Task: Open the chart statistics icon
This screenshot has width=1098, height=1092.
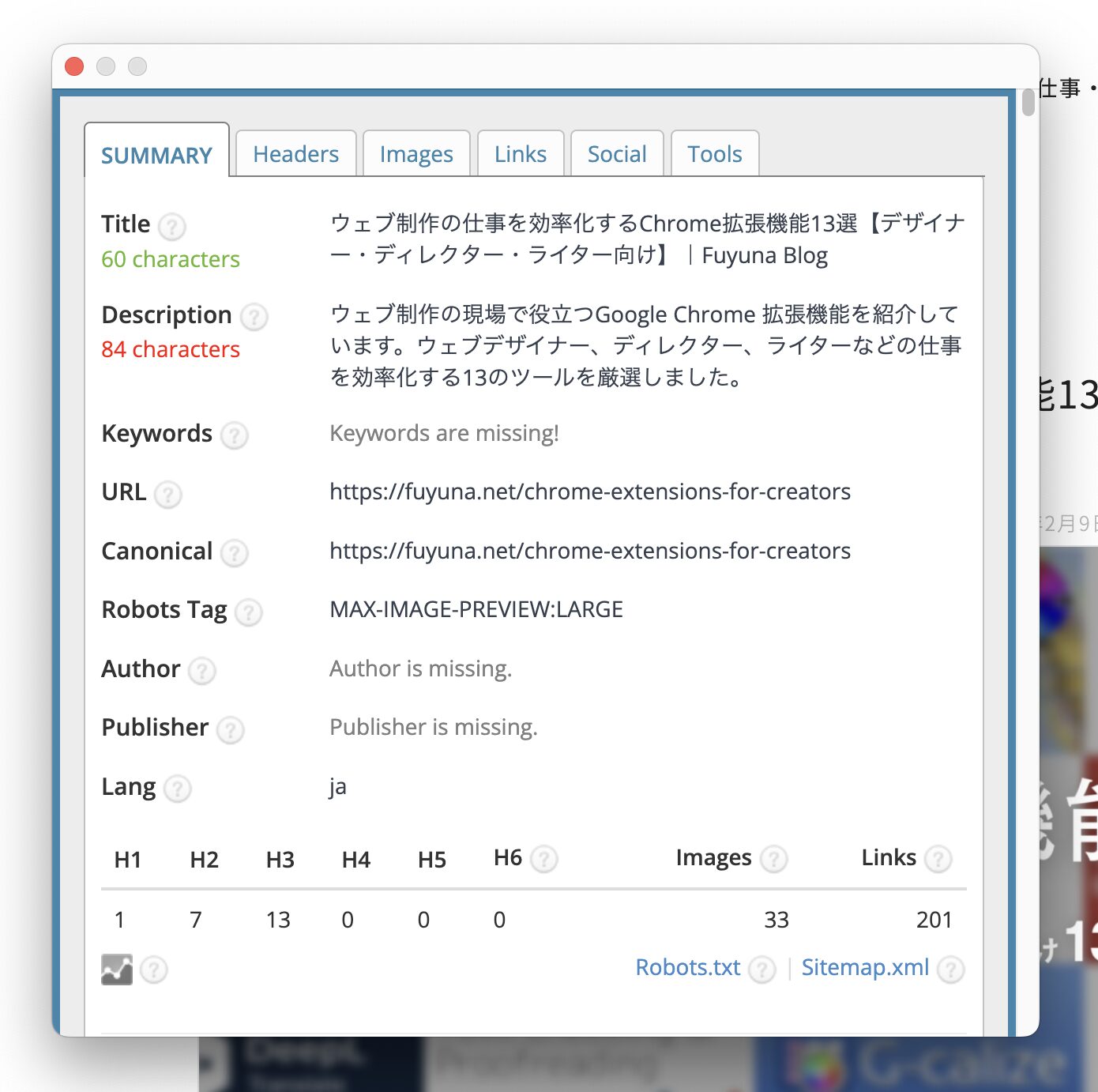Action: click(x=117, y=970)
